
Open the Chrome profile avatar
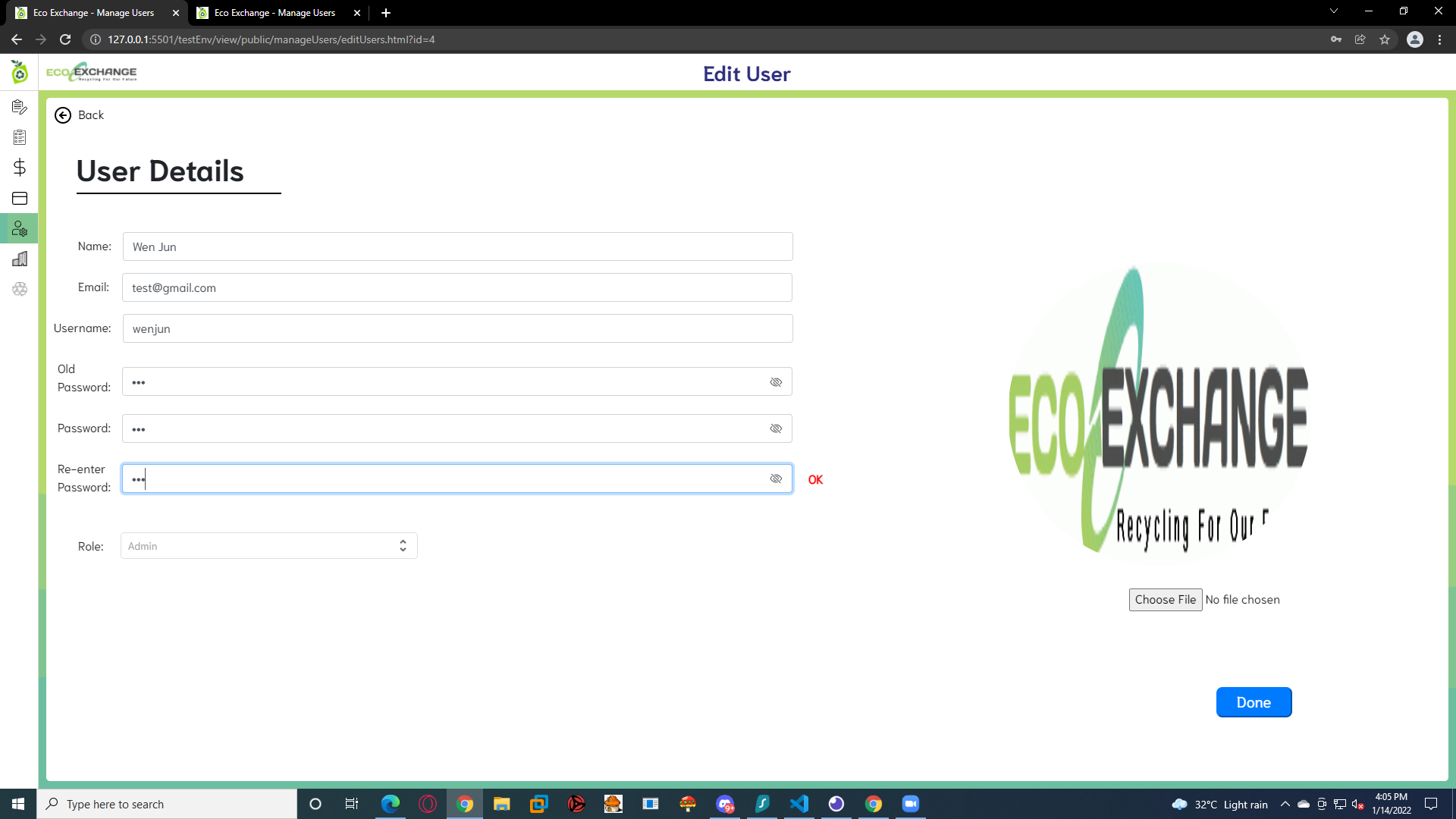[x=1415, y=39]
